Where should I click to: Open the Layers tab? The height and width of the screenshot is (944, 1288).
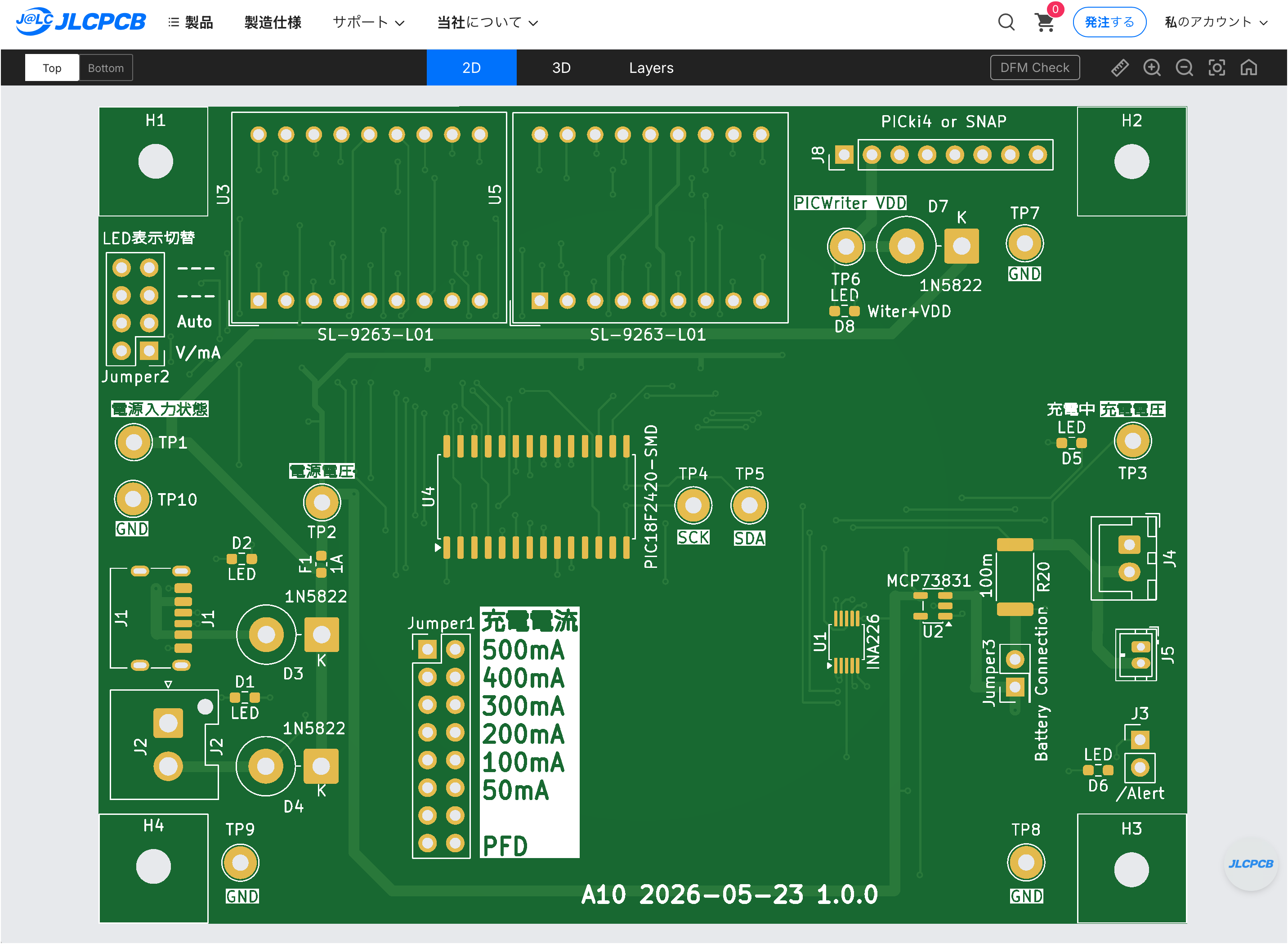(651, 68)
